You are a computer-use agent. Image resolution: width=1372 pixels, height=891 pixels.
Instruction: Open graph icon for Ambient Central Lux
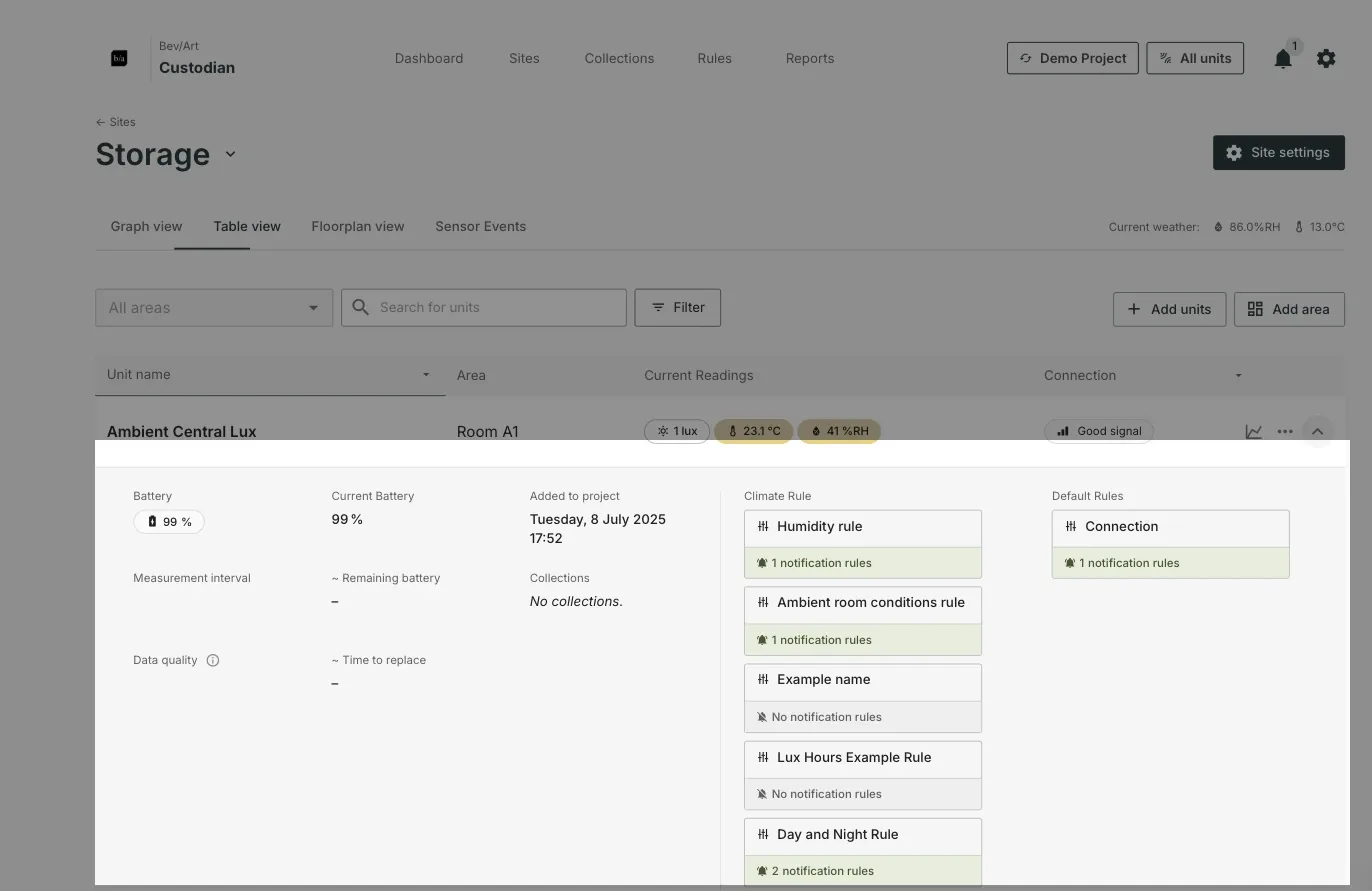click(1253, 432)
